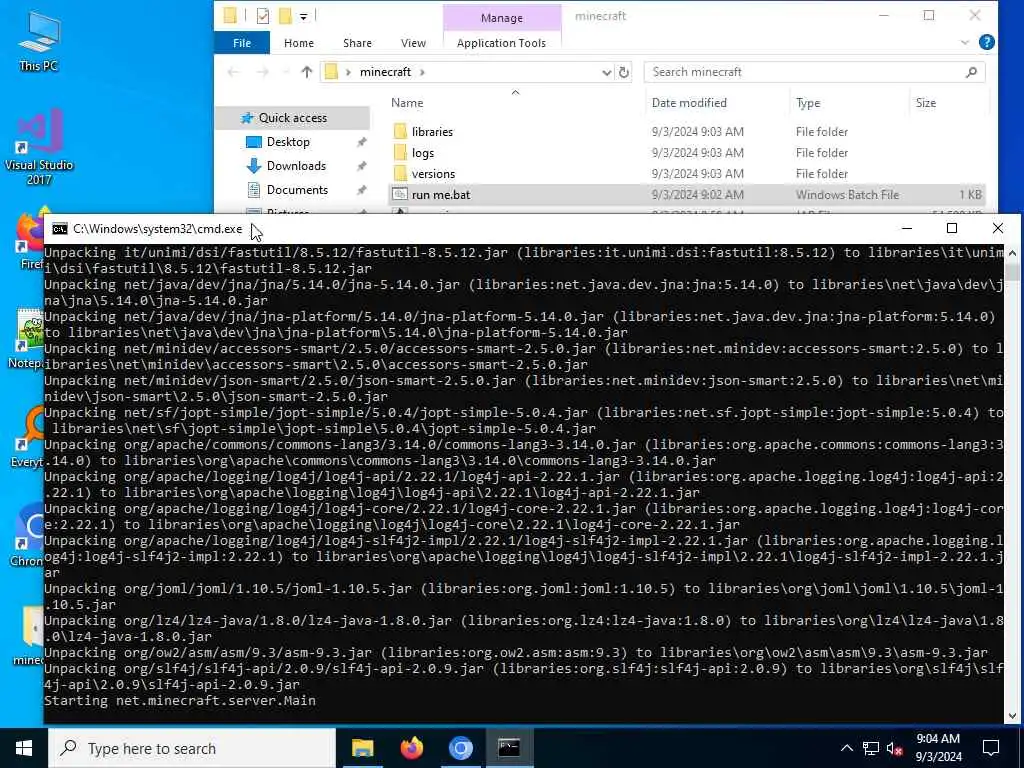Launch Firefox from the taskbar
The height and width of the screenshot is (768, 1024).
411,748
